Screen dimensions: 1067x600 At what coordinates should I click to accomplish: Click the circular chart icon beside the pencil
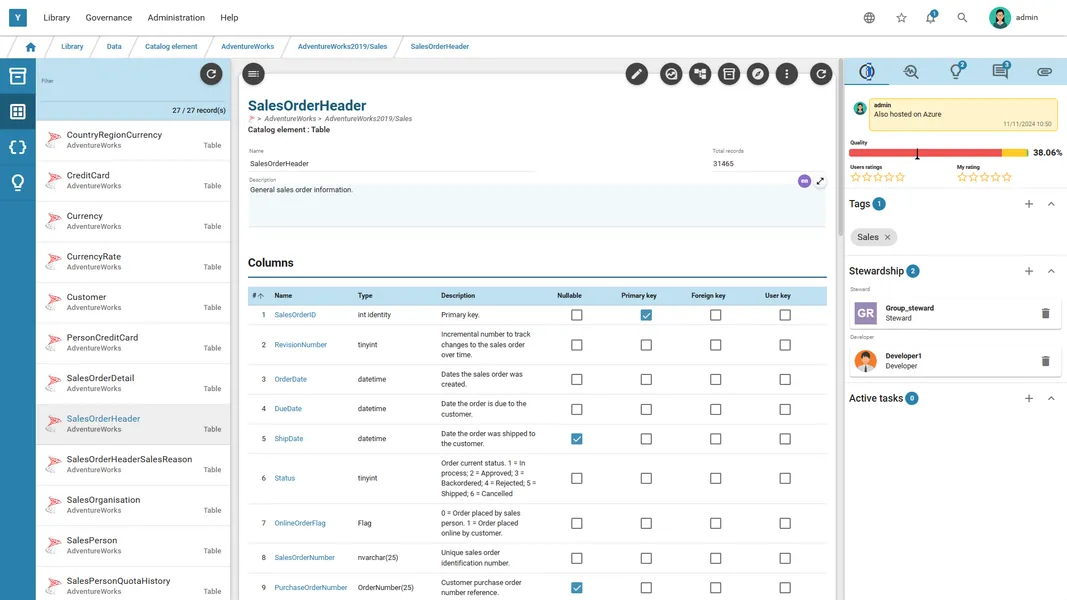pyautogui.click(x=671, y=73)
